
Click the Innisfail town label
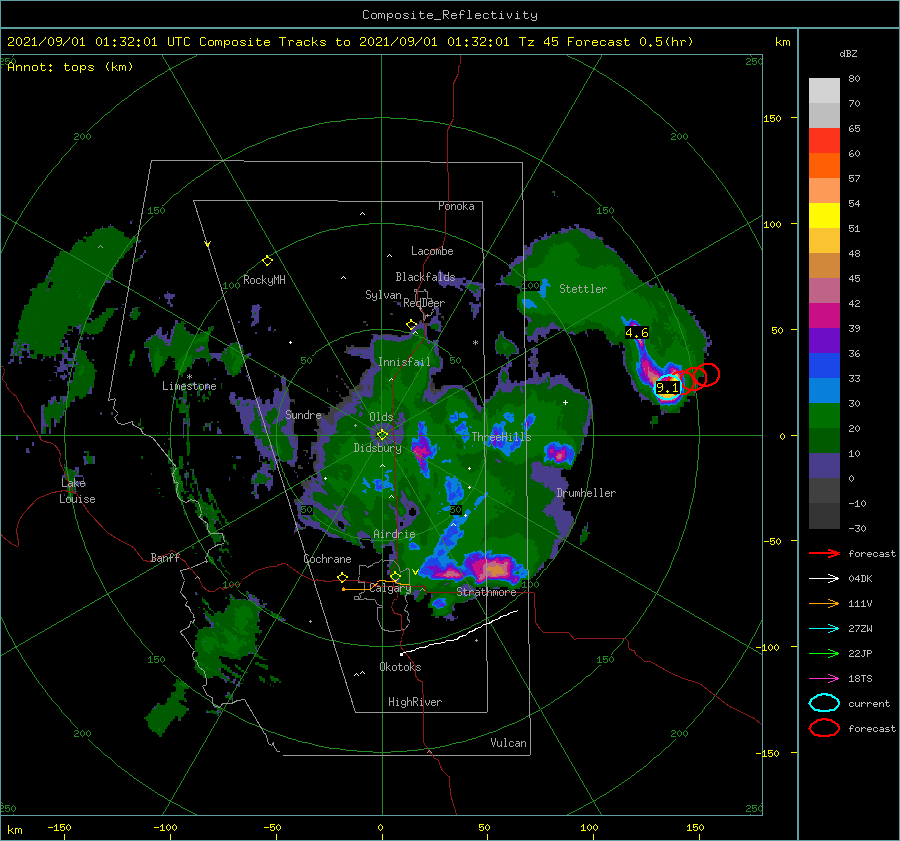404,362
